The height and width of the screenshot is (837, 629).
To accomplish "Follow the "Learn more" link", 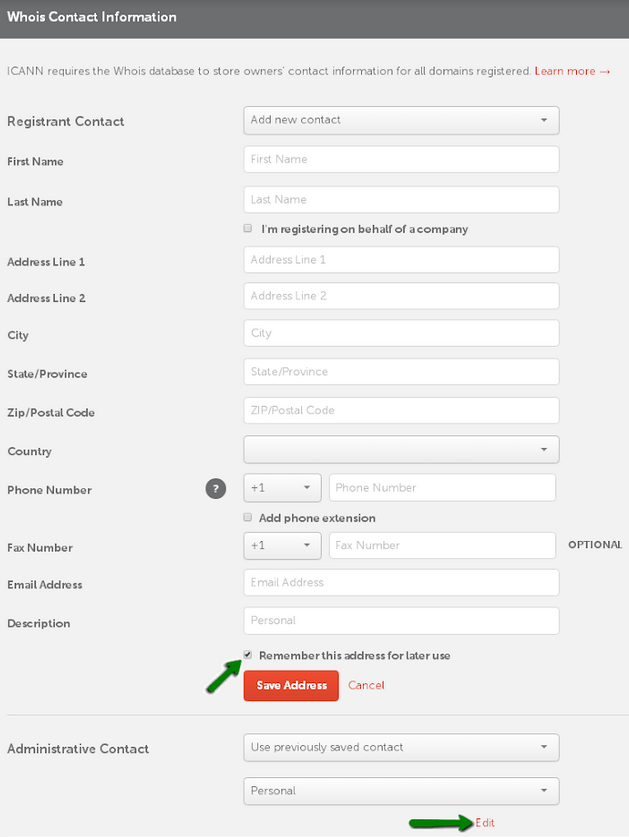I will 569,71.
